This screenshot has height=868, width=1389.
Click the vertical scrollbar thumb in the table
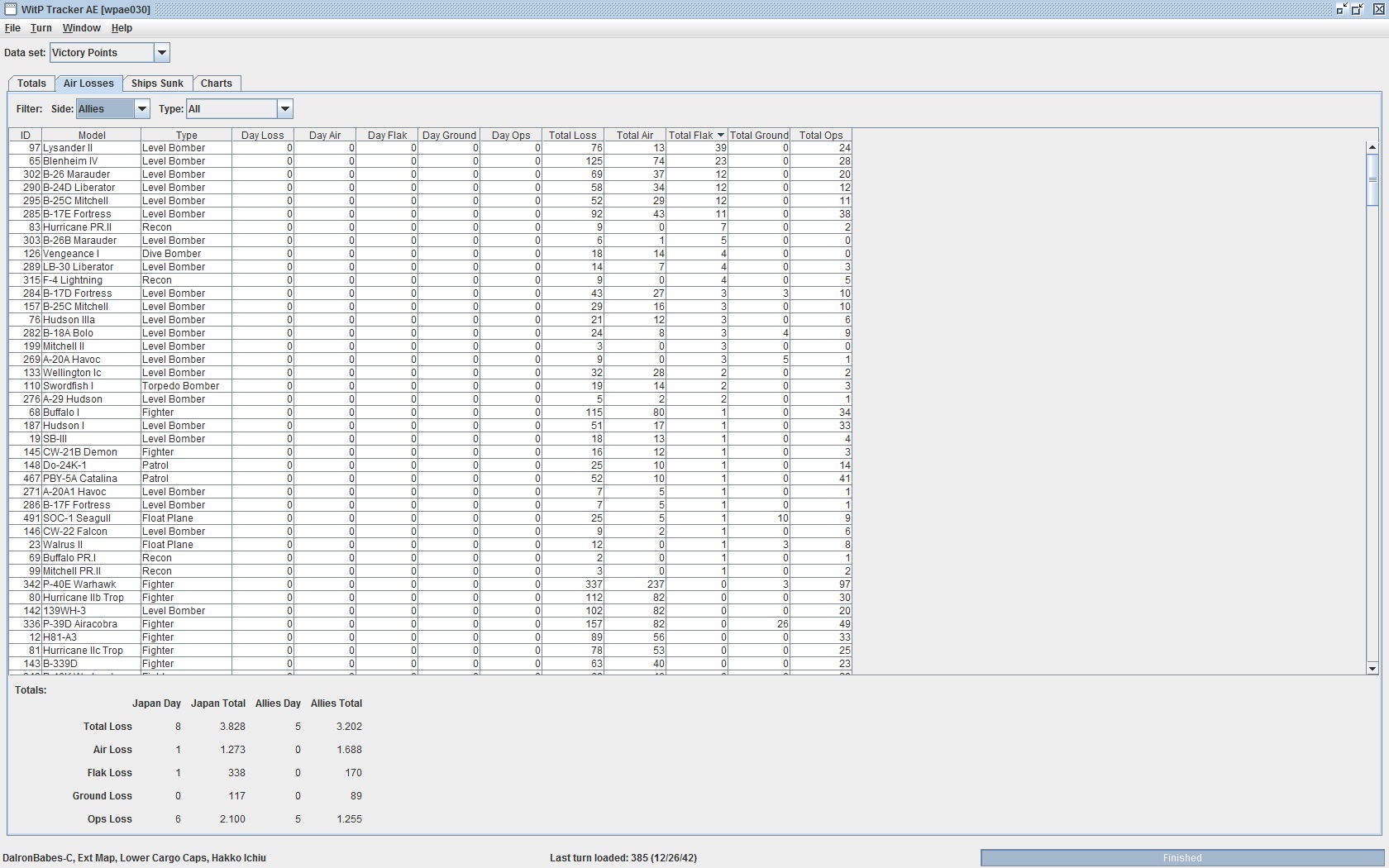pyautogui.click(x=1372, y=179)
